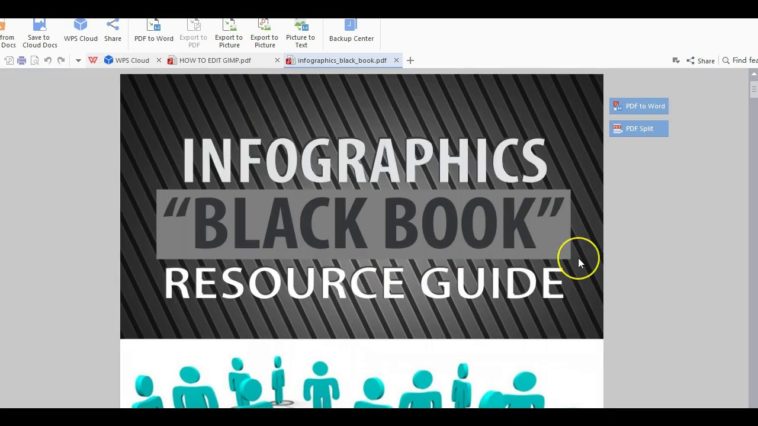Click Share at the top-right of tab bar
This screenshot has height=426, width=758.
pos(700,60)
